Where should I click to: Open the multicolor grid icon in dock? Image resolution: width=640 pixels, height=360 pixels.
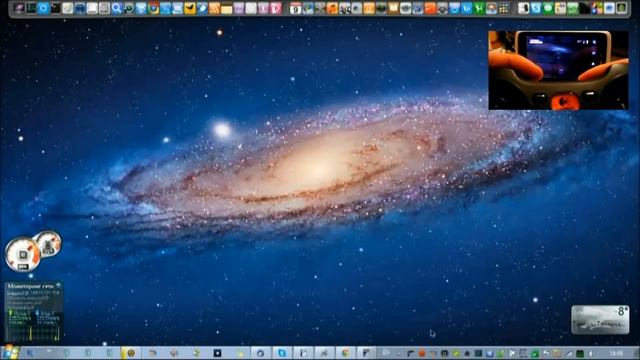point(503,8)
